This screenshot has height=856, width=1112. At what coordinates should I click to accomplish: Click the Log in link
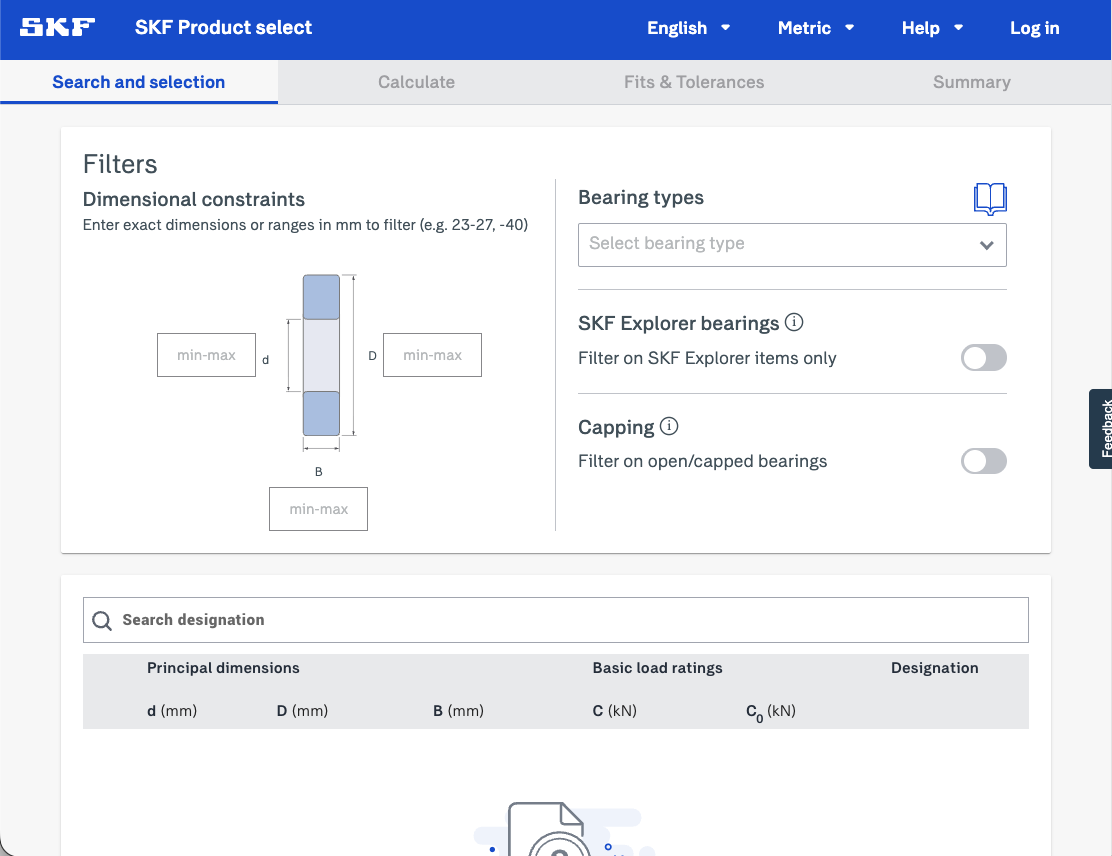pos(1035,28)
